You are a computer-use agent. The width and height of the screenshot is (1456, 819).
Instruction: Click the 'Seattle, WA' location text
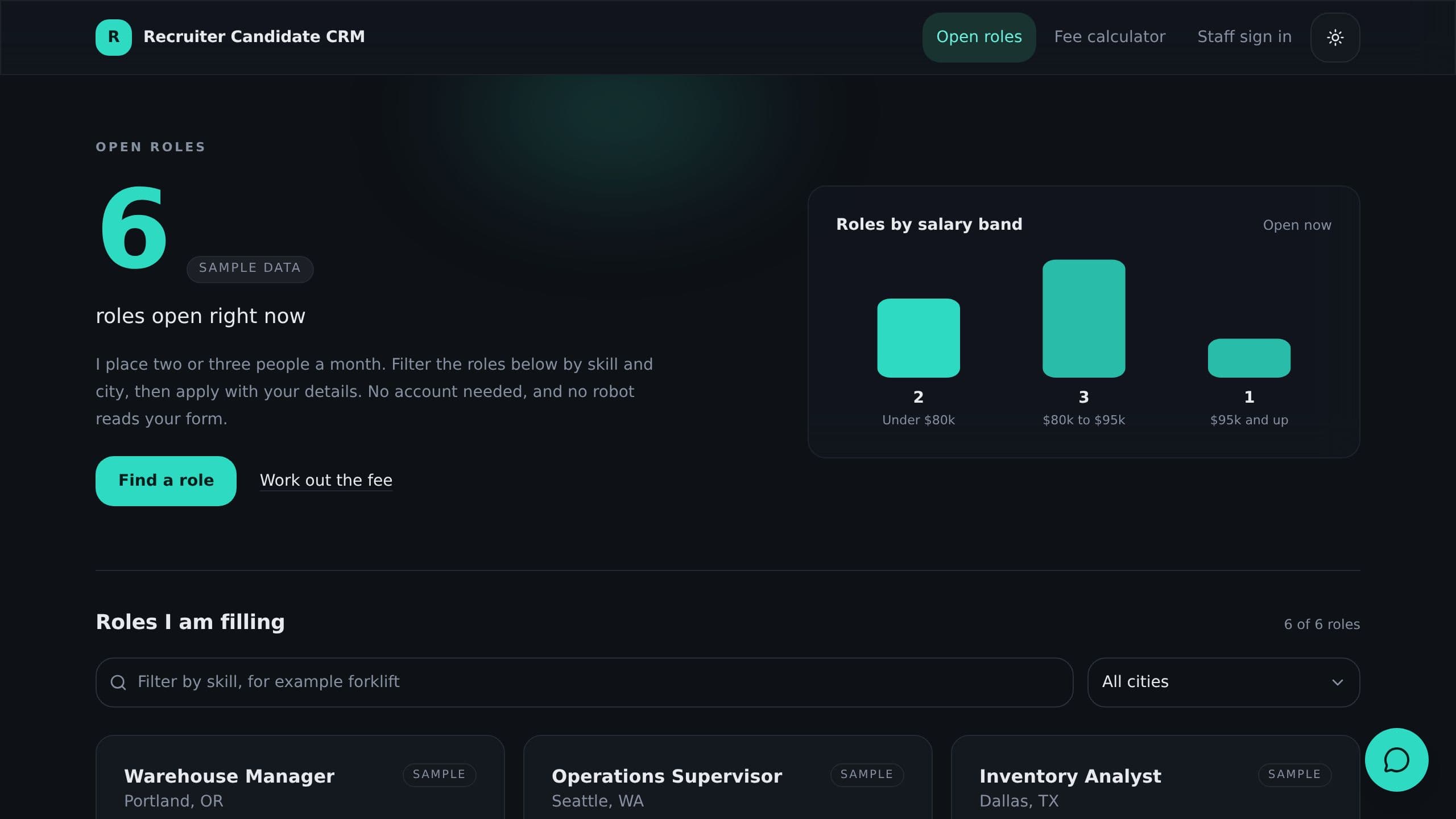(x=597, y=801)
